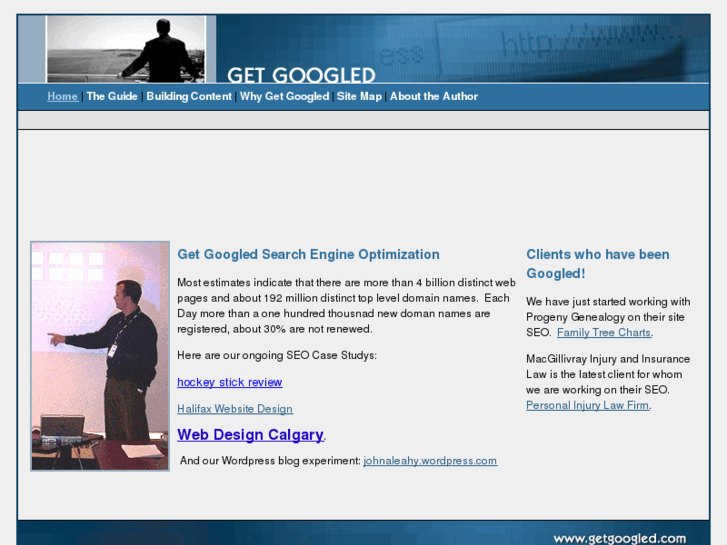Click the header photo of man in suit
Screen dimensions: 727x545
[x=126, y=49]
